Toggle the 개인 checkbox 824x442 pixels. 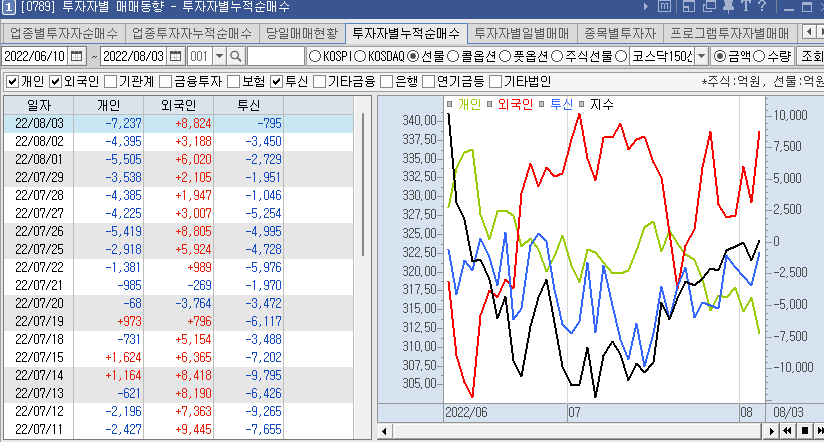[x=12, y=81]
